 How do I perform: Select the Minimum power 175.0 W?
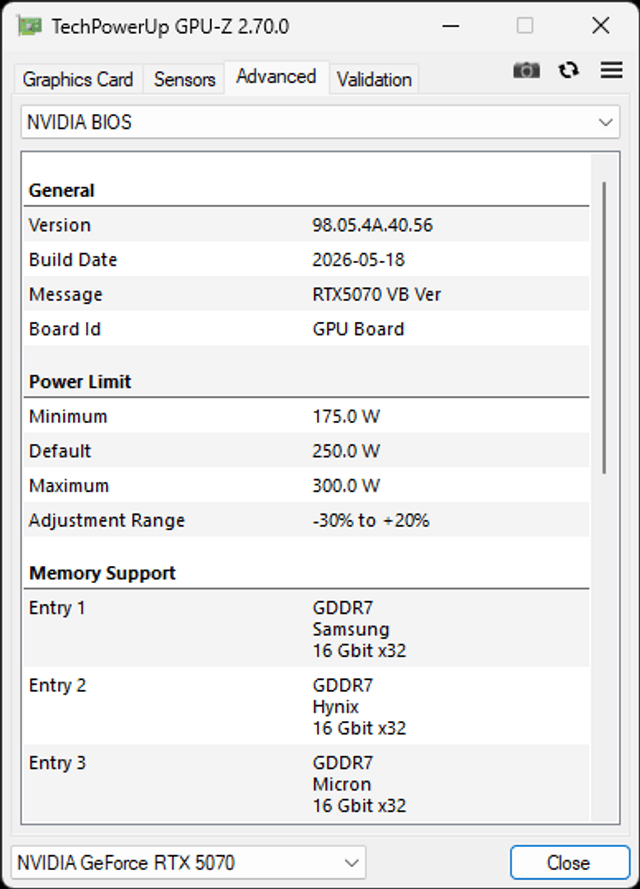[346, 417]
